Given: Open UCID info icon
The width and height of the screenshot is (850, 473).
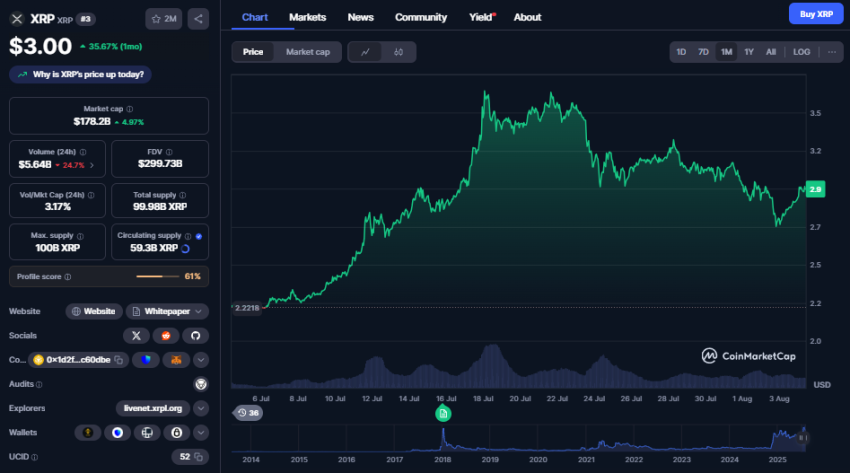Looking at the screenshot, I should pyautogui.click(x=35, y=457).
